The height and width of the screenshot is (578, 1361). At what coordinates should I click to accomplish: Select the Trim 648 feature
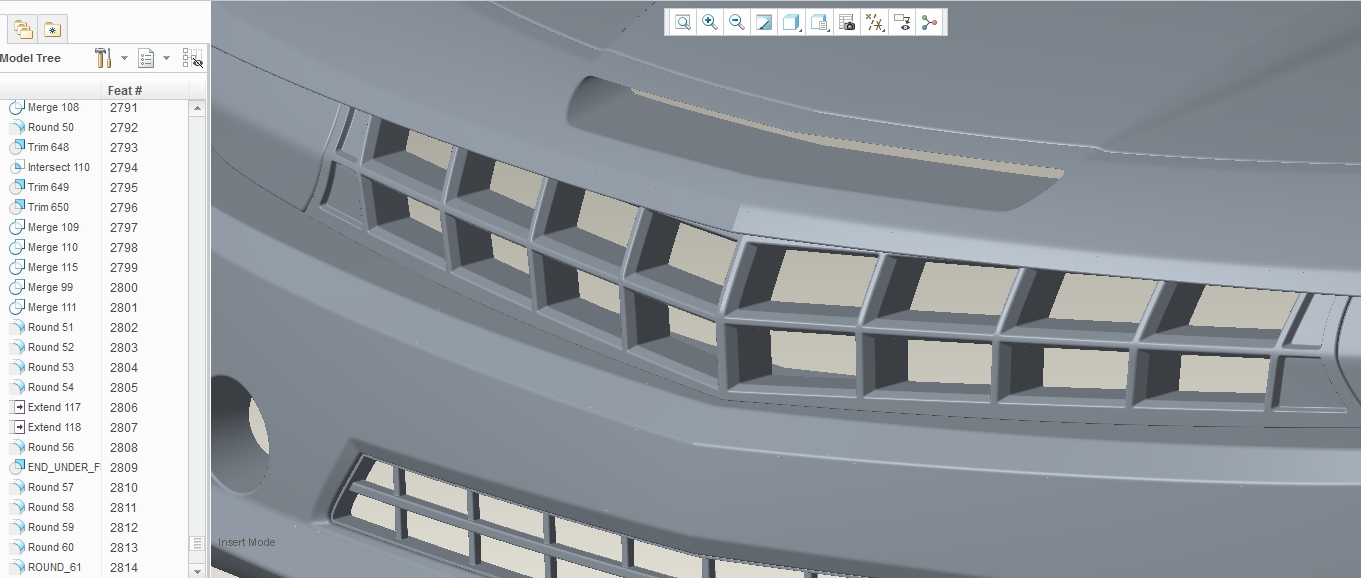(48, 147)
